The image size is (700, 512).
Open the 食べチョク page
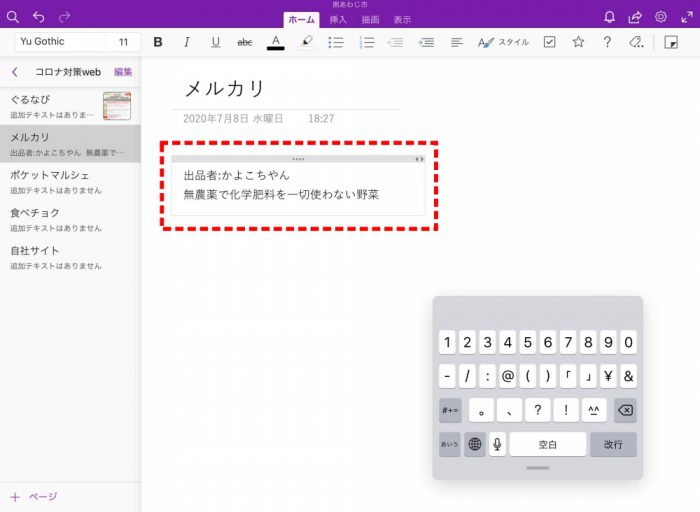(x=71, y=219)
